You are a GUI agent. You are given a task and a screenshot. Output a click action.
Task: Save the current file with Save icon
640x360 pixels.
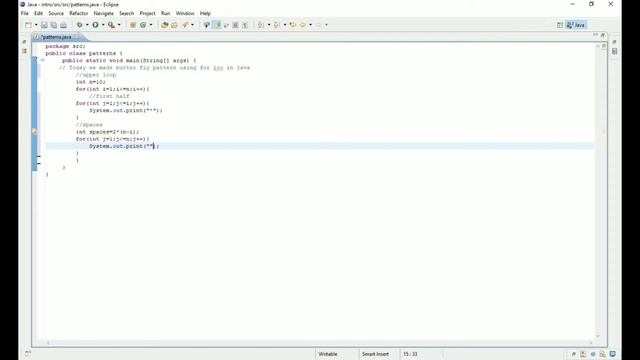pyautogui.click(x=44, y=25)
